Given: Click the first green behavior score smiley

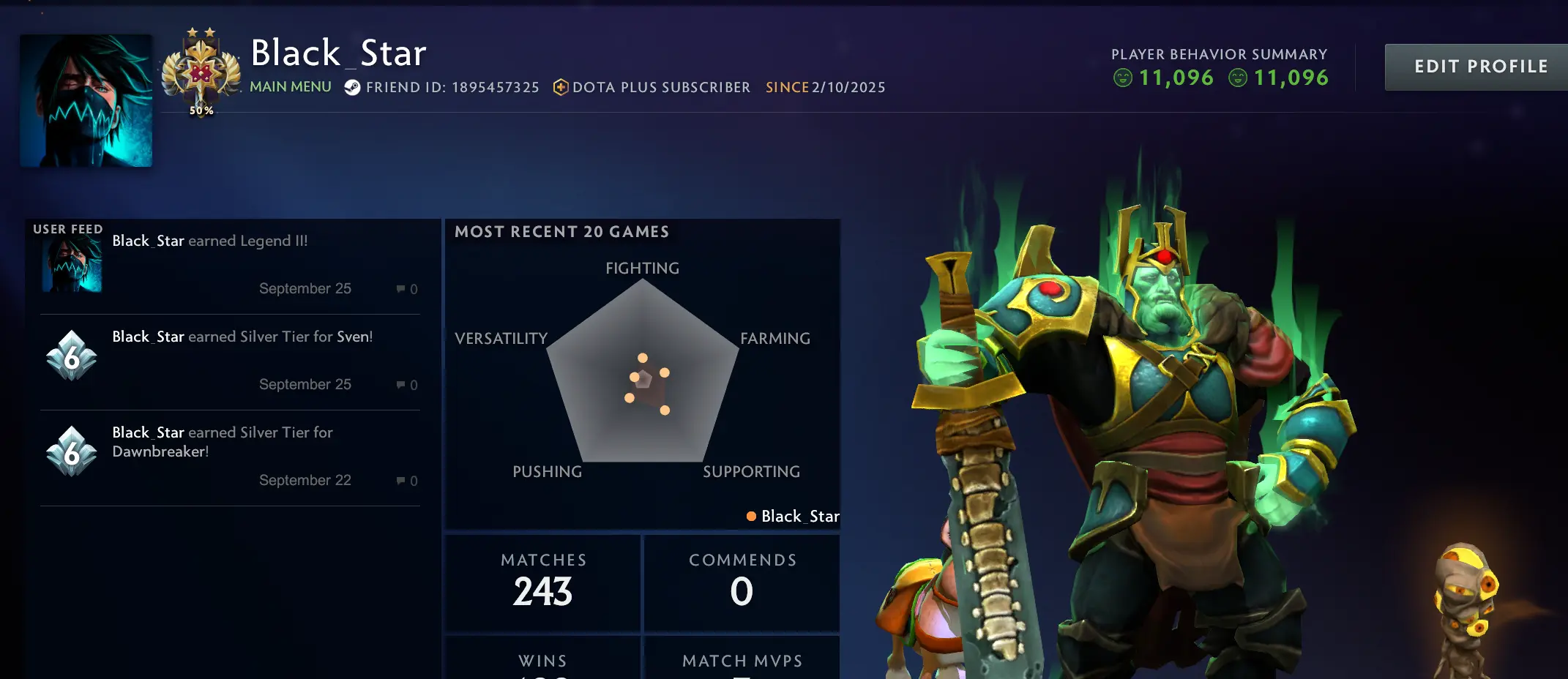Looking at the screenshot, I should coord(1122,78).
